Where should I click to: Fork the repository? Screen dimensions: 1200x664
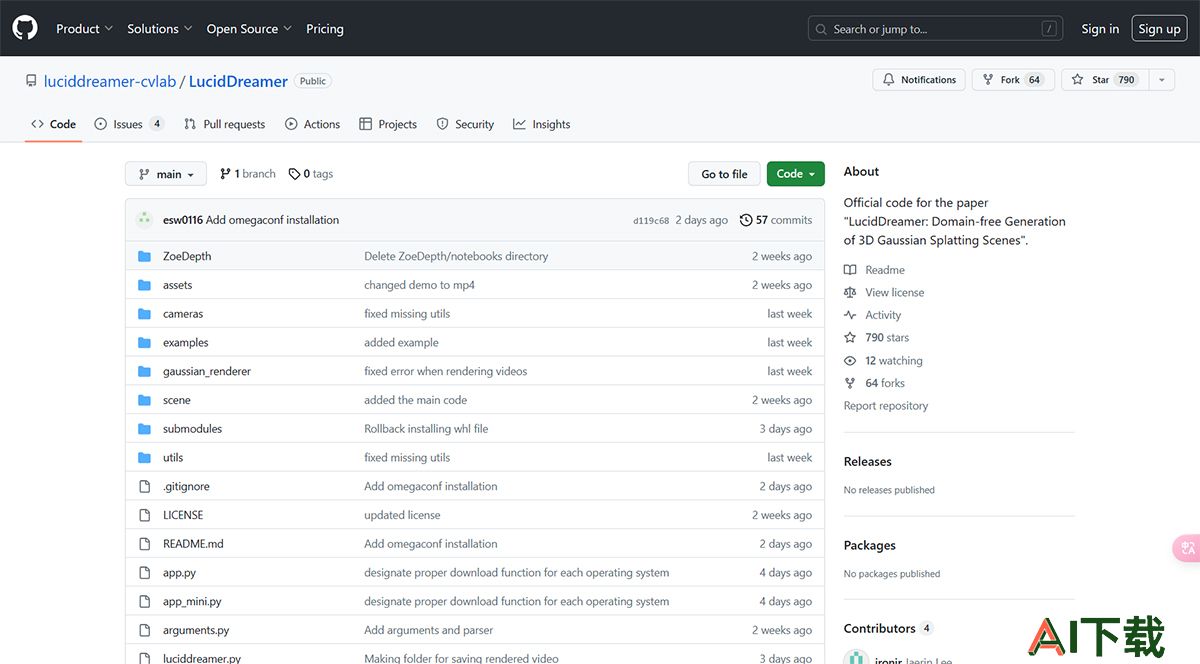(x=1011, y=80)
